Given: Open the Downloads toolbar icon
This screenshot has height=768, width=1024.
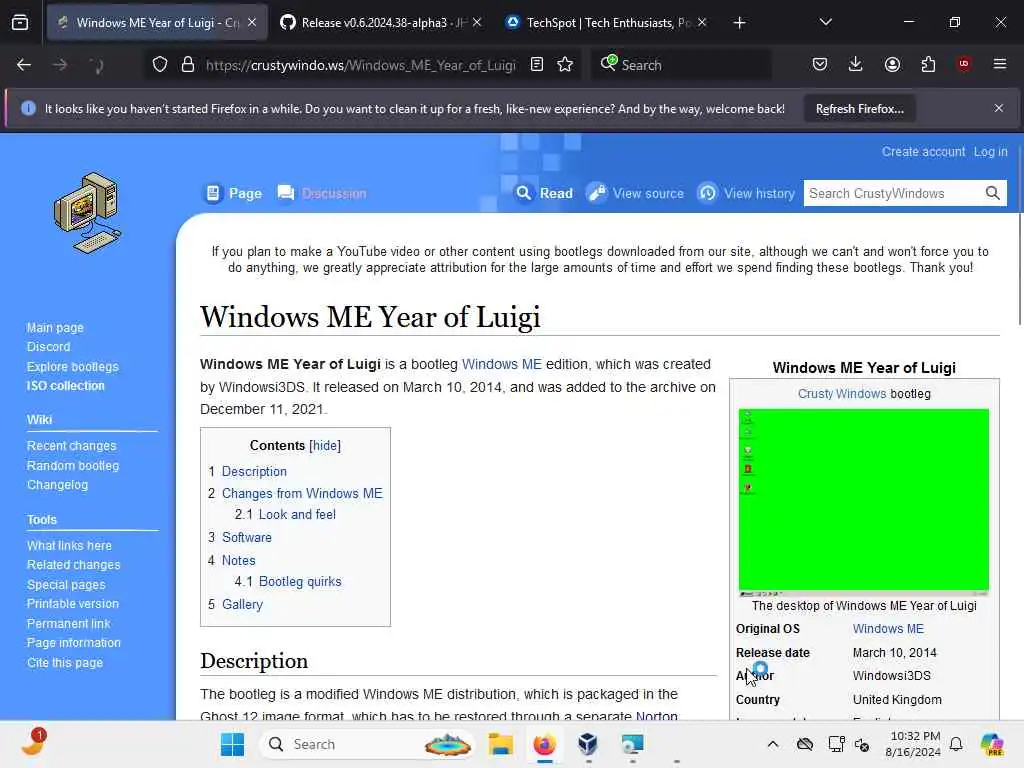Looking at the screenshot, I should pyautogui.click(x=856, y=65).
